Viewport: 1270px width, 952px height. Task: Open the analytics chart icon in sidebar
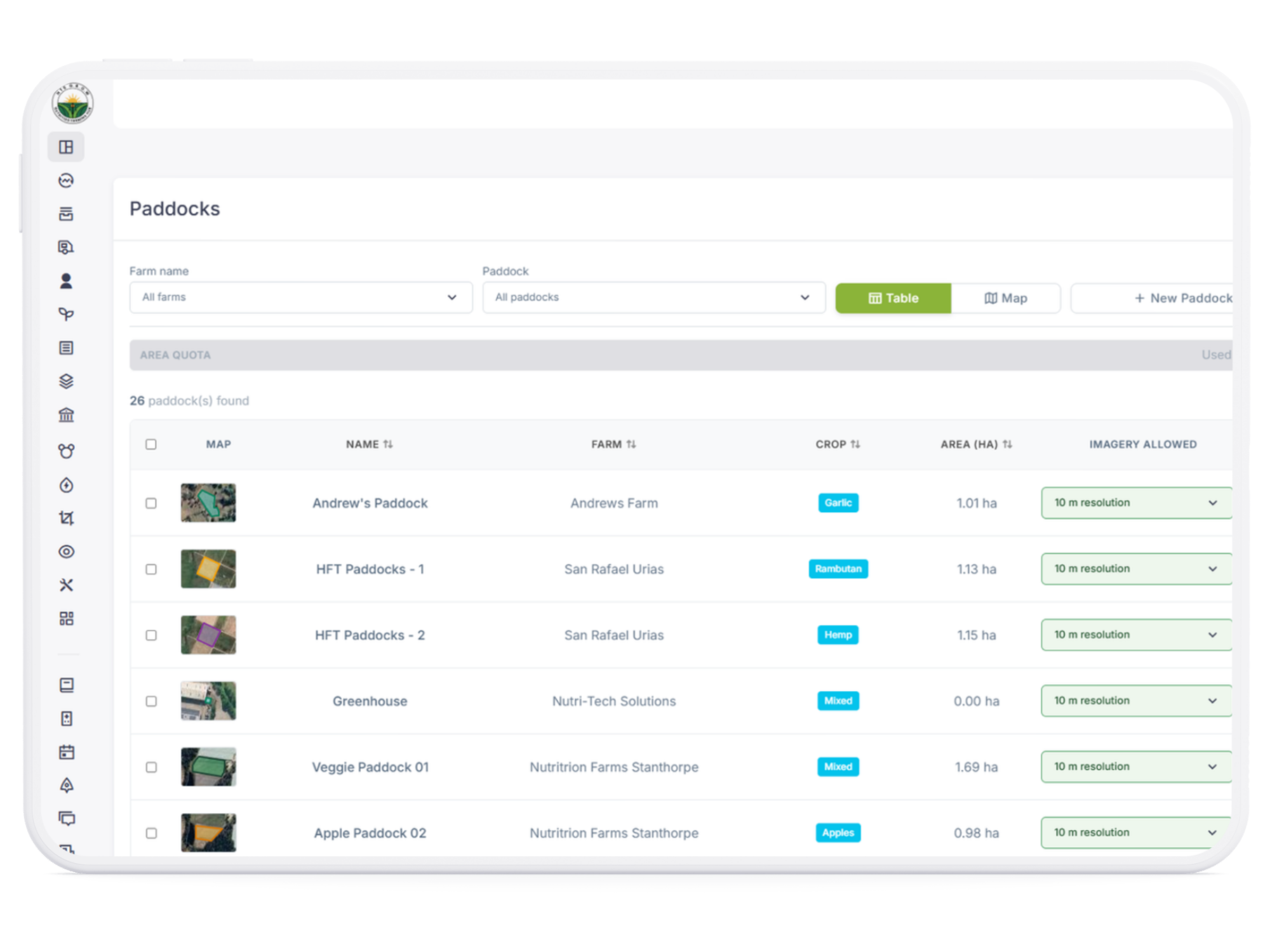(x=66, y=181)
